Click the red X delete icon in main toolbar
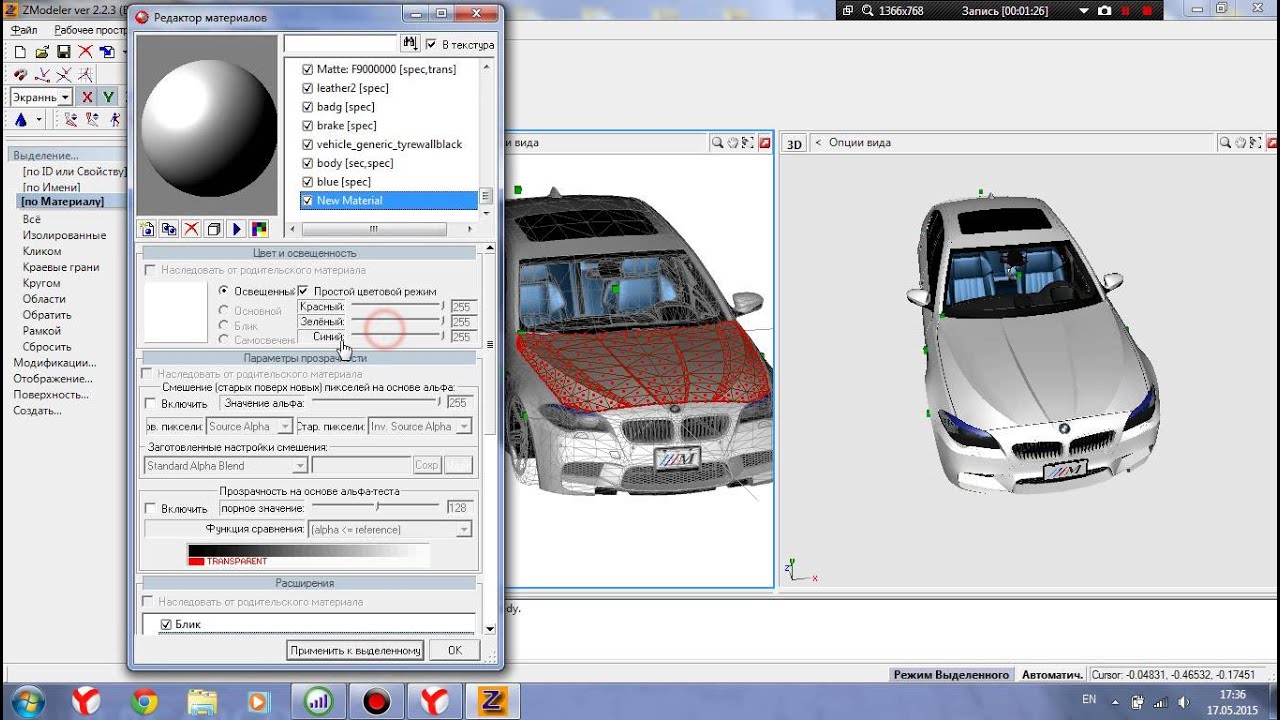This screenshot has height=720, width=1280. point(85,52)
